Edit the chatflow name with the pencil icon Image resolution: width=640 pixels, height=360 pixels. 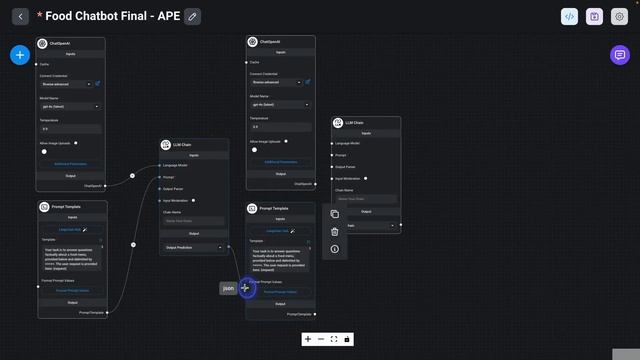coord(192,17)
